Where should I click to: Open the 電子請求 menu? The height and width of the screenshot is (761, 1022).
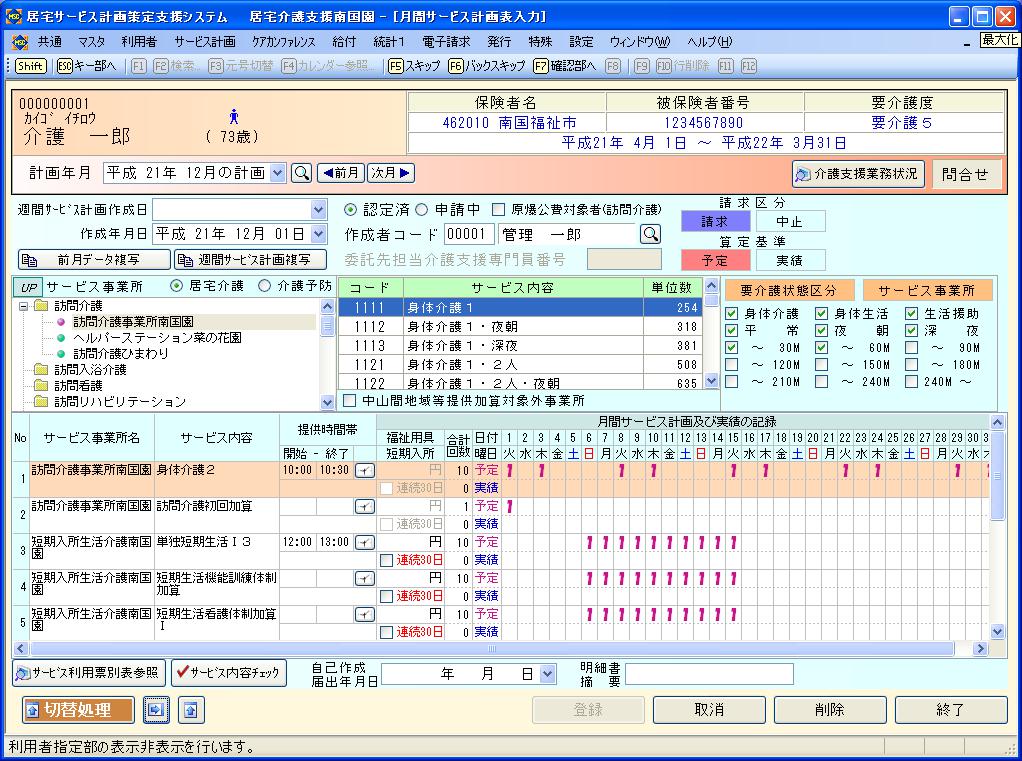446,42
